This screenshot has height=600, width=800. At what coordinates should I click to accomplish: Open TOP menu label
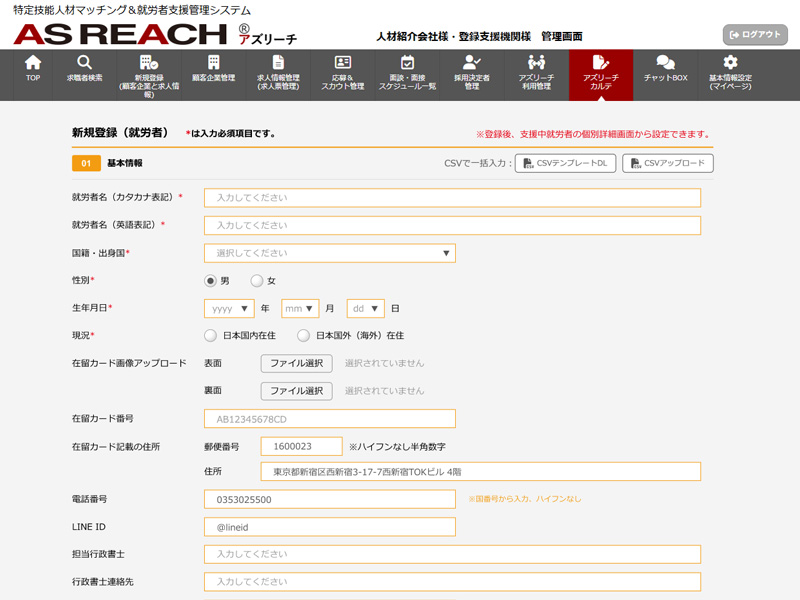point(33,78)
